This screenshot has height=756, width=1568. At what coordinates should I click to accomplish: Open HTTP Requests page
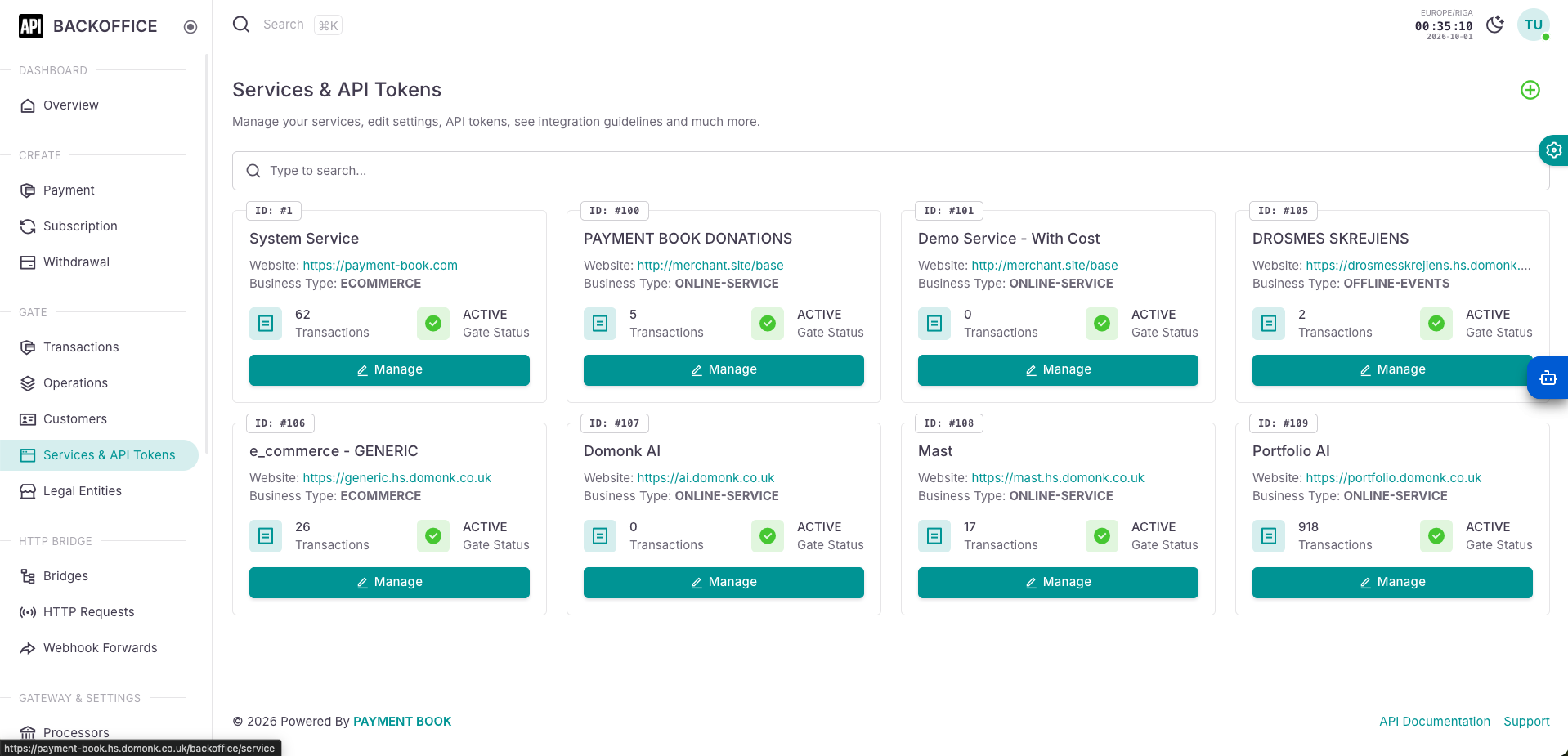(99, 612)
